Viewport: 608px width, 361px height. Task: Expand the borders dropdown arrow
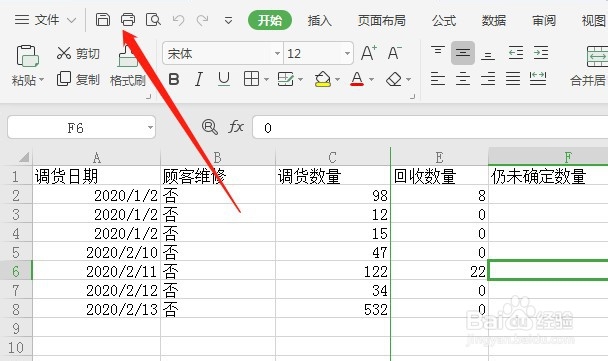(266, 80)
